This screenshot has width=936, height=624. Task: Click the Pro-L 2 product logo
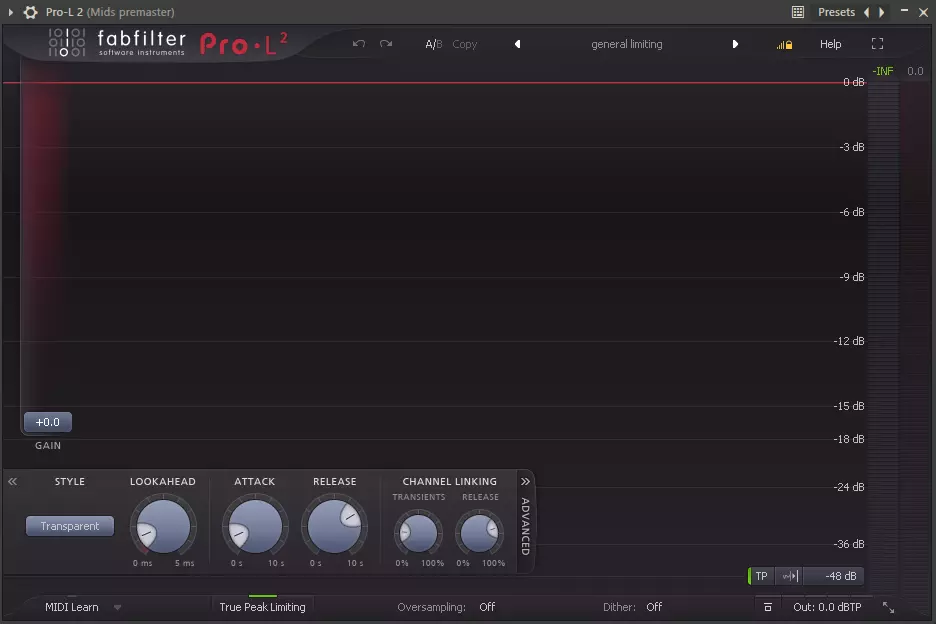(244, 44)
